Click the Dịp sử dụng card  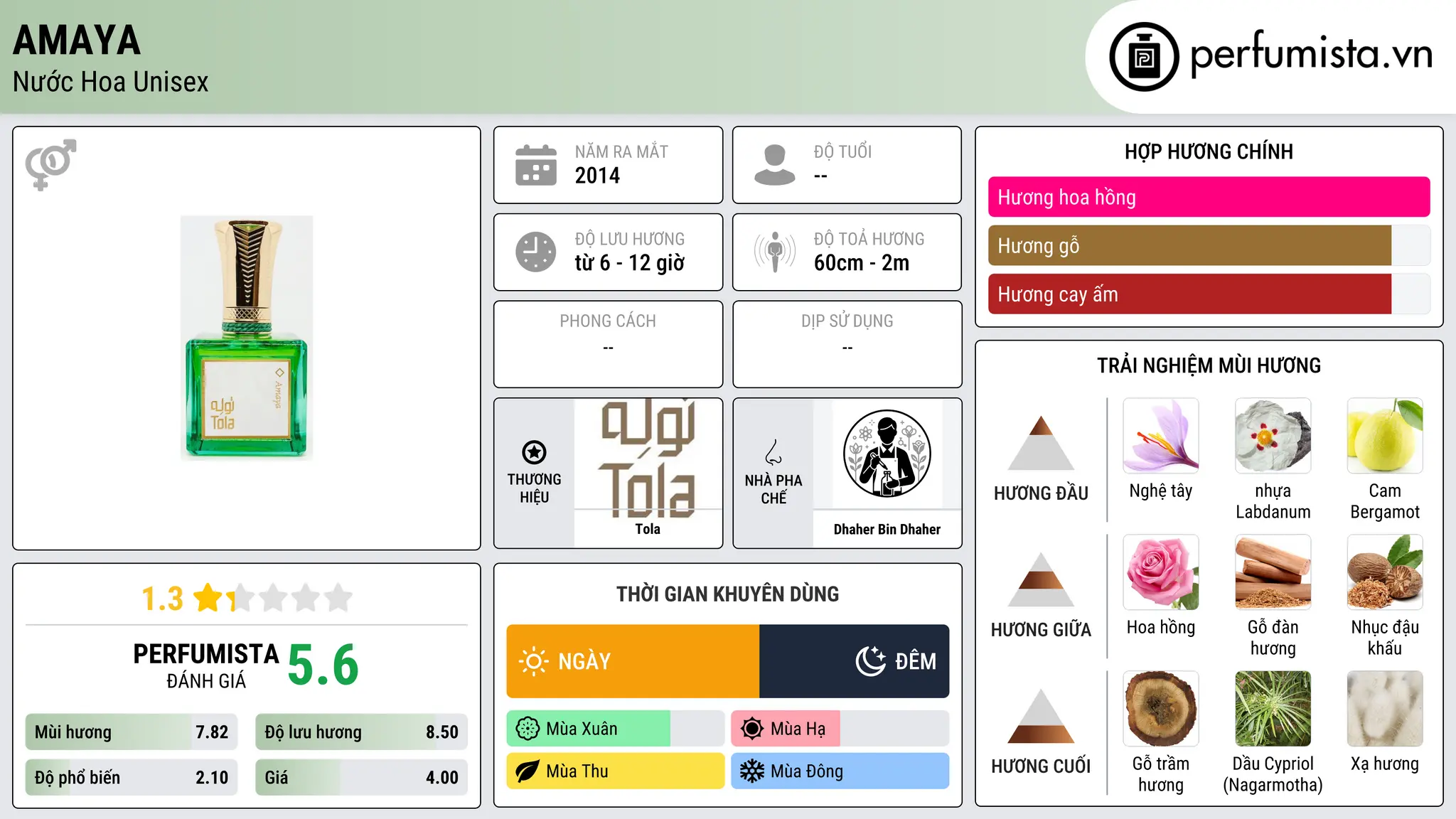point(847,344)
